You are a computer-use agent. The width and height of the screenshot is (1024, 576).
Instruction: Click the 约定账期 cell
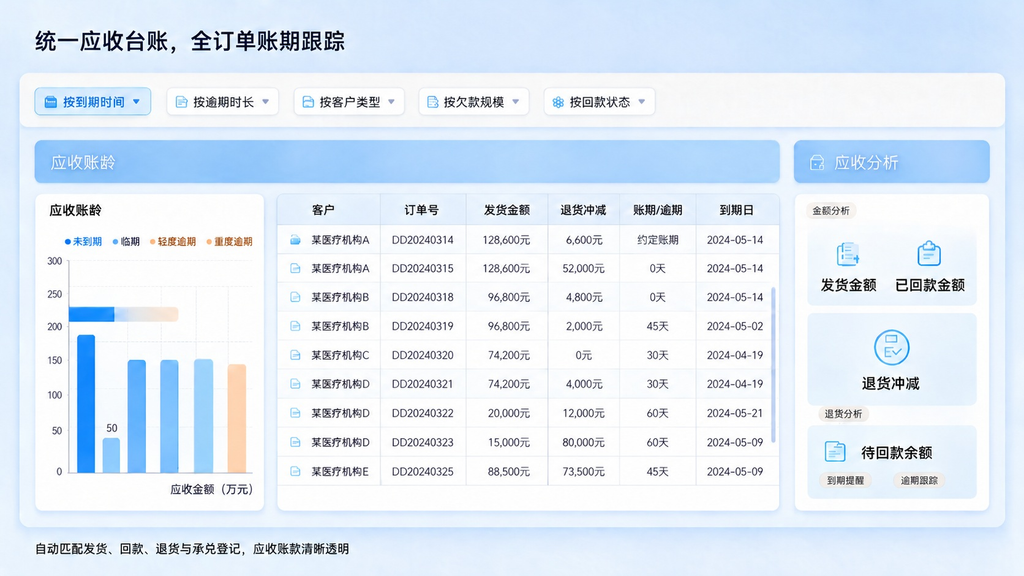(x=658, y=240)
